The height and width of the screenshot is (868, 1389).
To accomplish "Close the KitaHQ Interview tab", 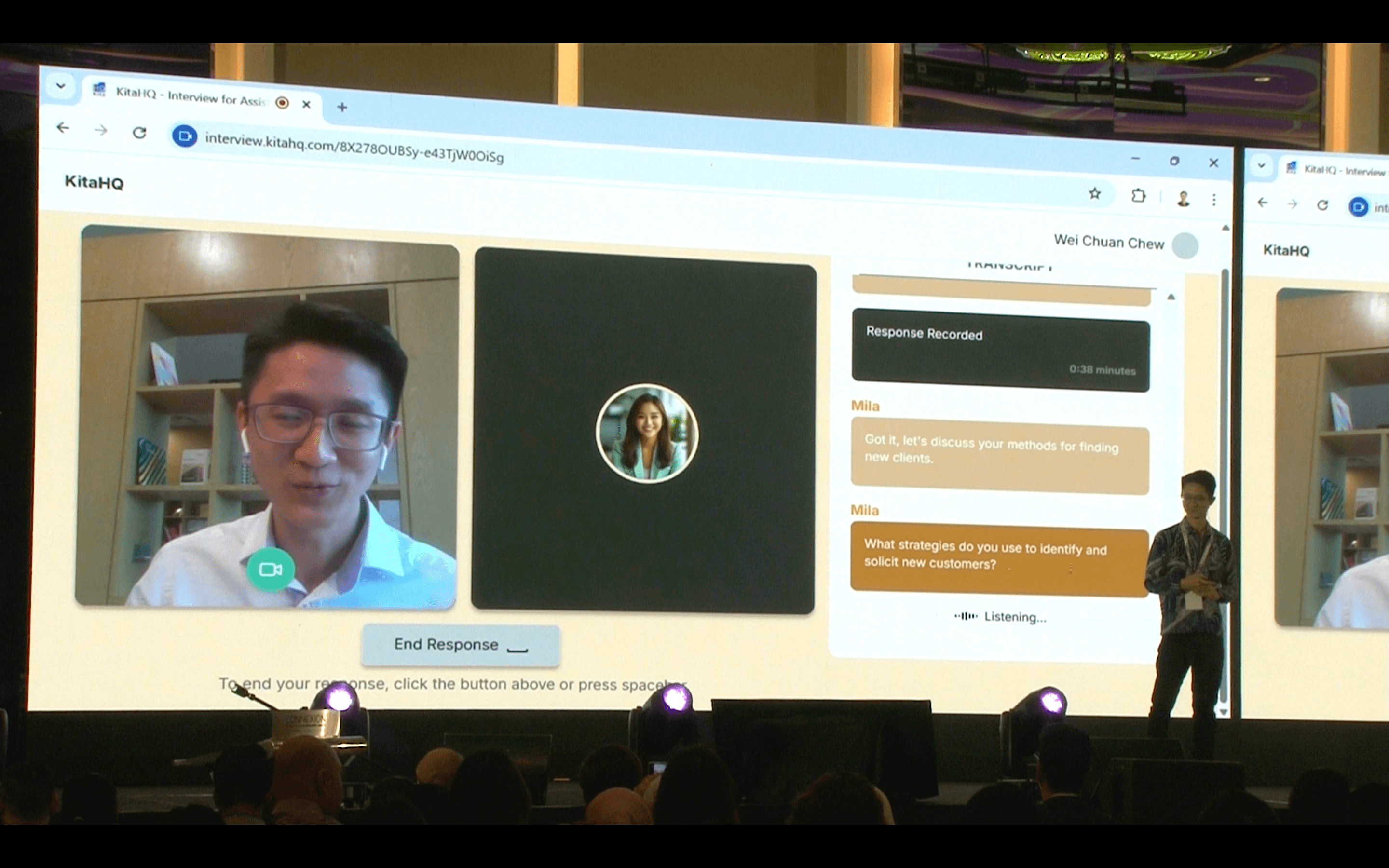I will point(307,105).
